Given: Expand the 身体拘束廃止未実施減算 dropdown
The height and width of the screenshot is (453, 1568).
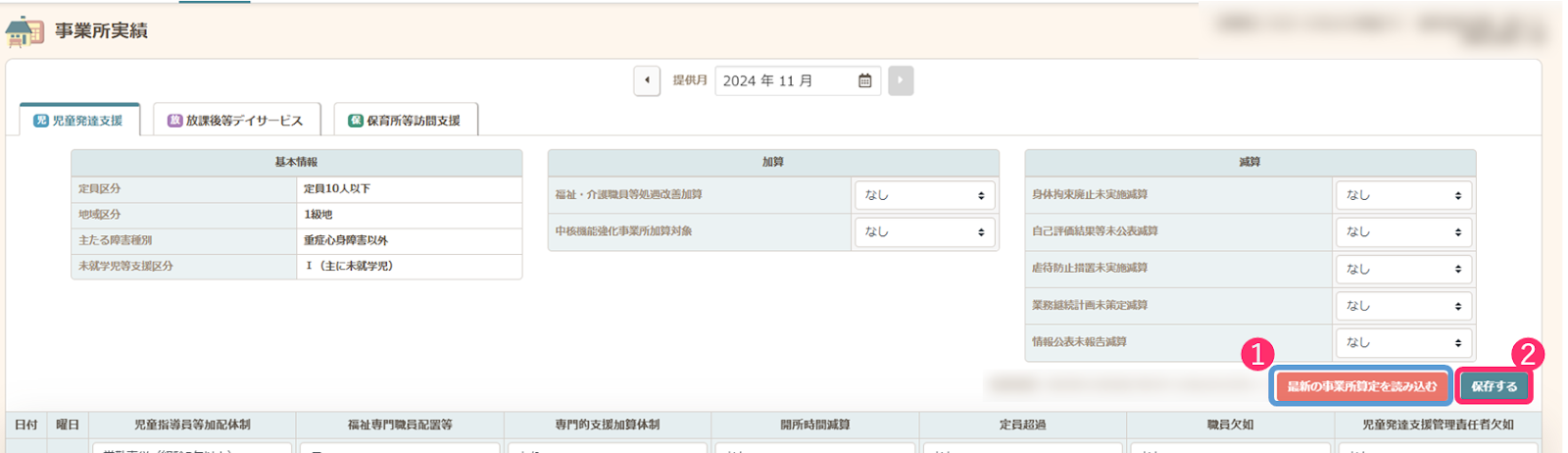Looking at the screenshot, I should click(1403, 195).
